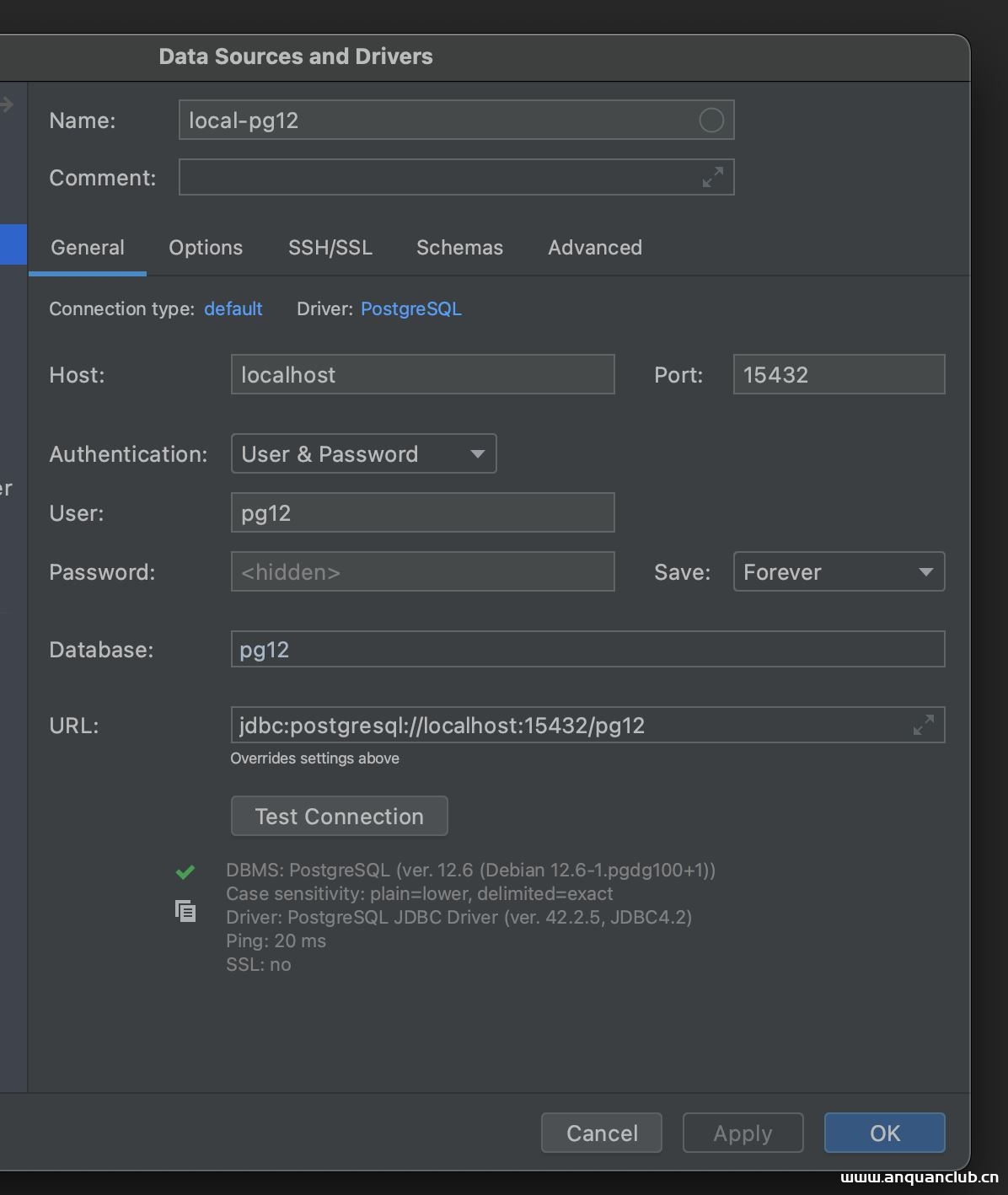
Task: Click the DBMS PostgreSQL version line
Action: tap(470, 870)
